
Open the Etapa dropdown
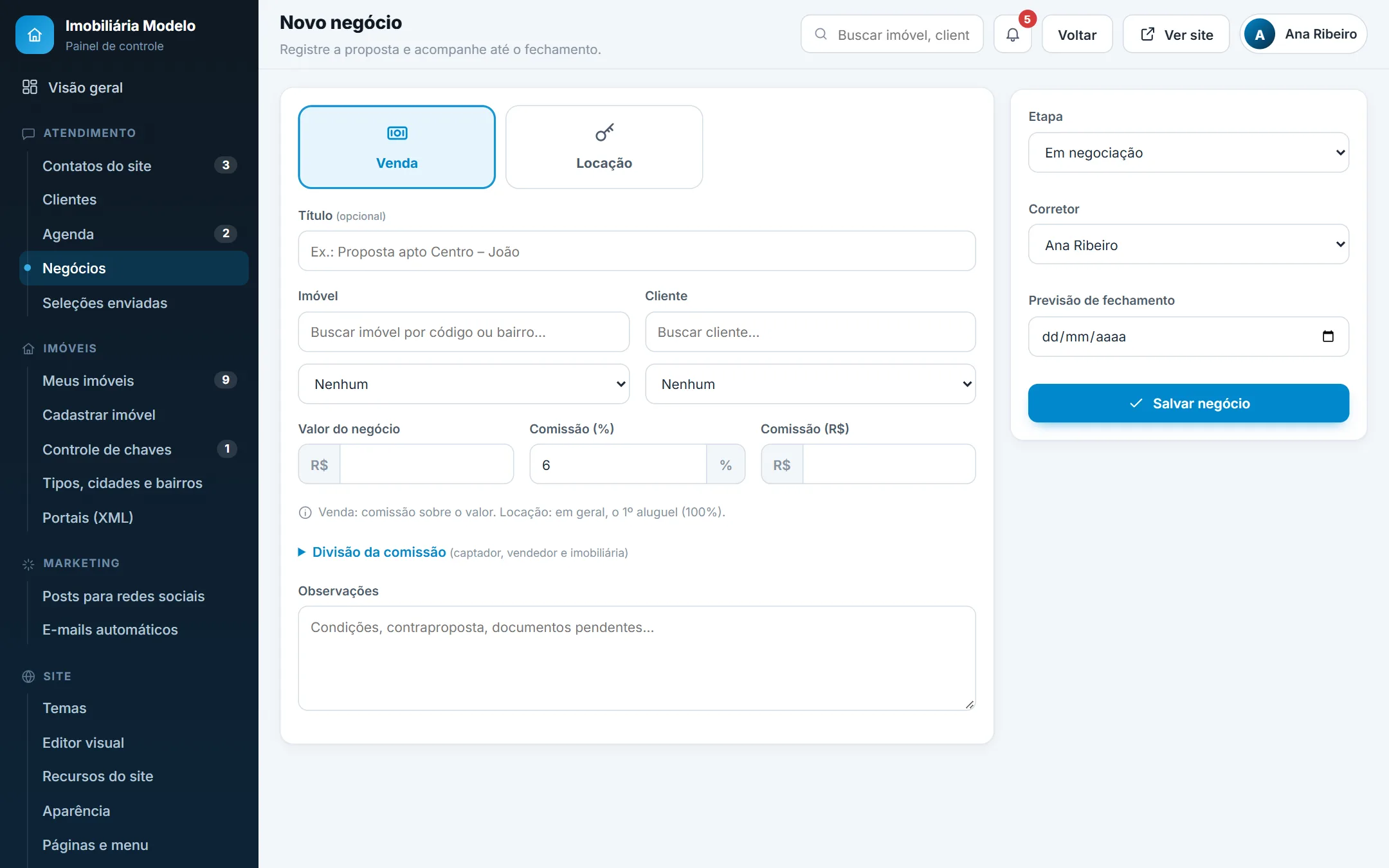pos(1188,152)
